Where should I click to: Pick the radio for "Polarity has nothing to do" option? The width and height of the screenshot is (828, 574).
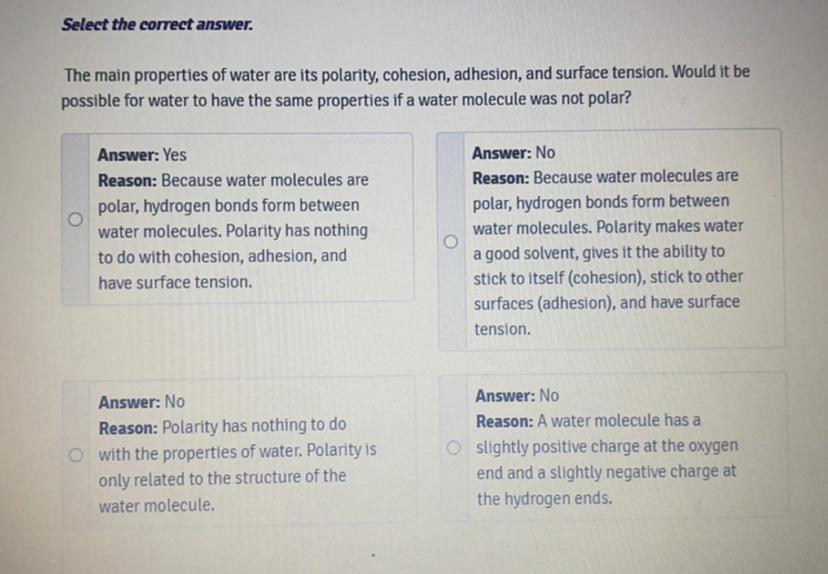click(74, 455)
